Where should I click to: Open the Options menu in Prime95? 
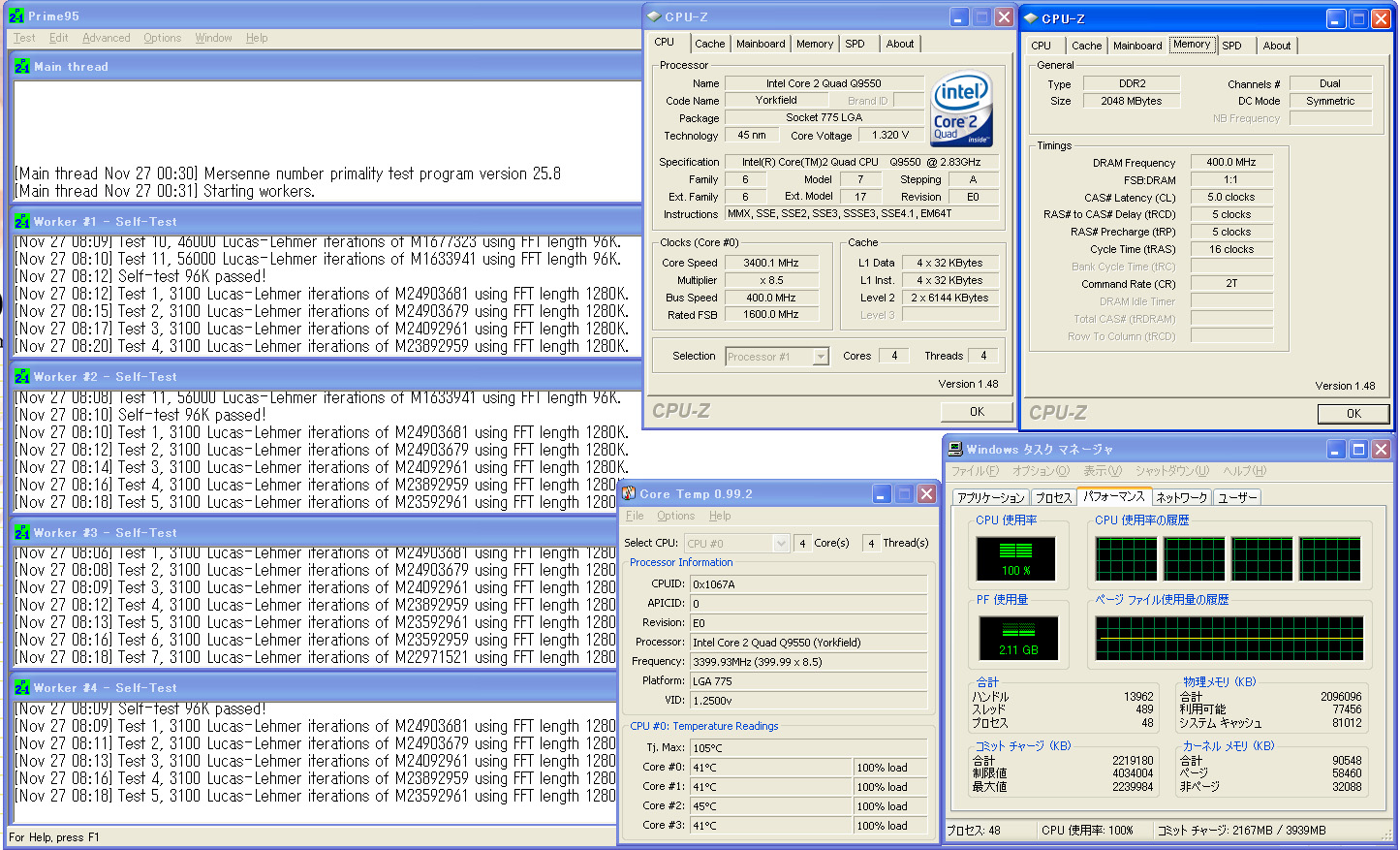pyautogui.click(x=163, y=38)
